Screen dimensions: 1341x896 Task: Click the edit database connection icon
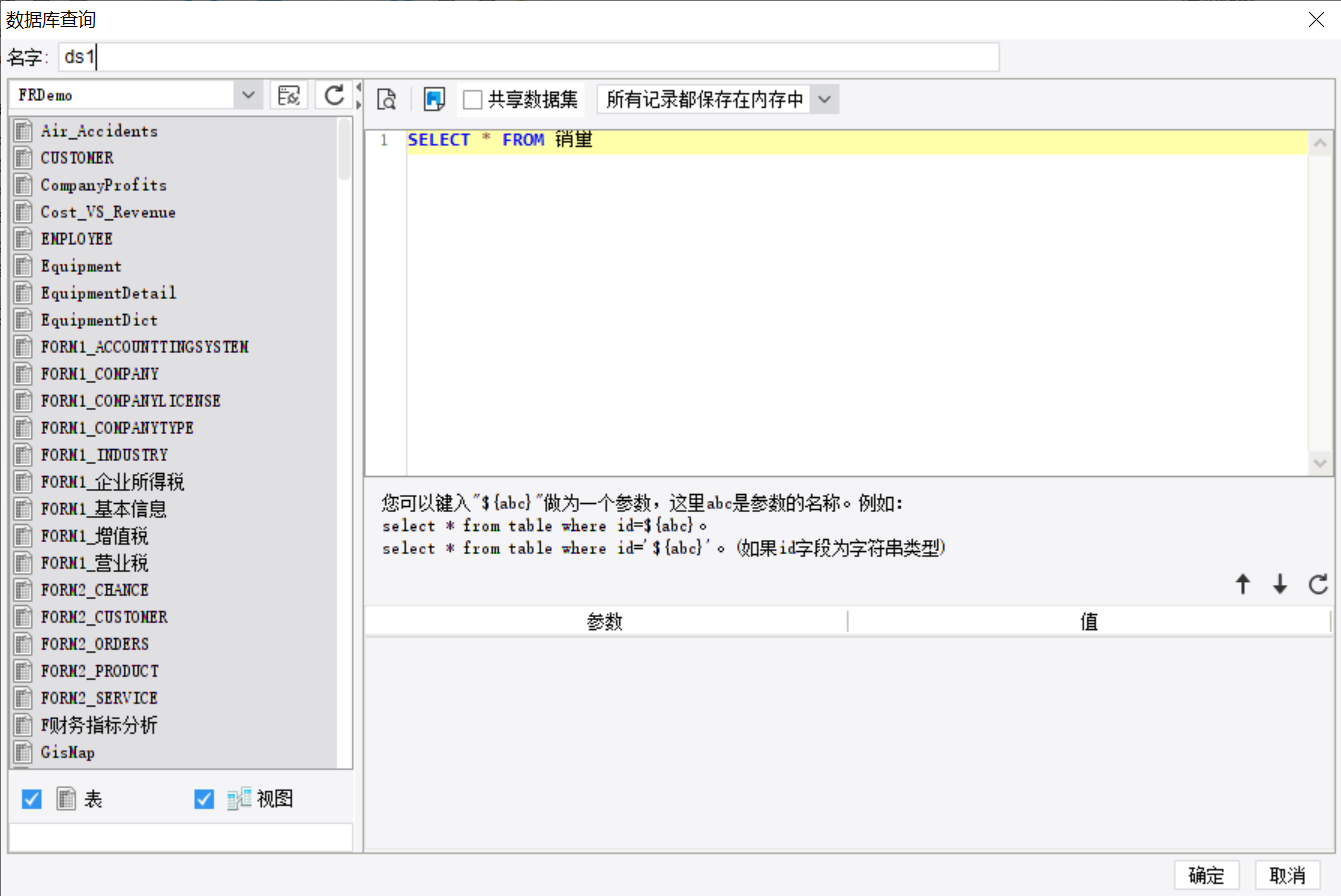[x=289, y=95]
